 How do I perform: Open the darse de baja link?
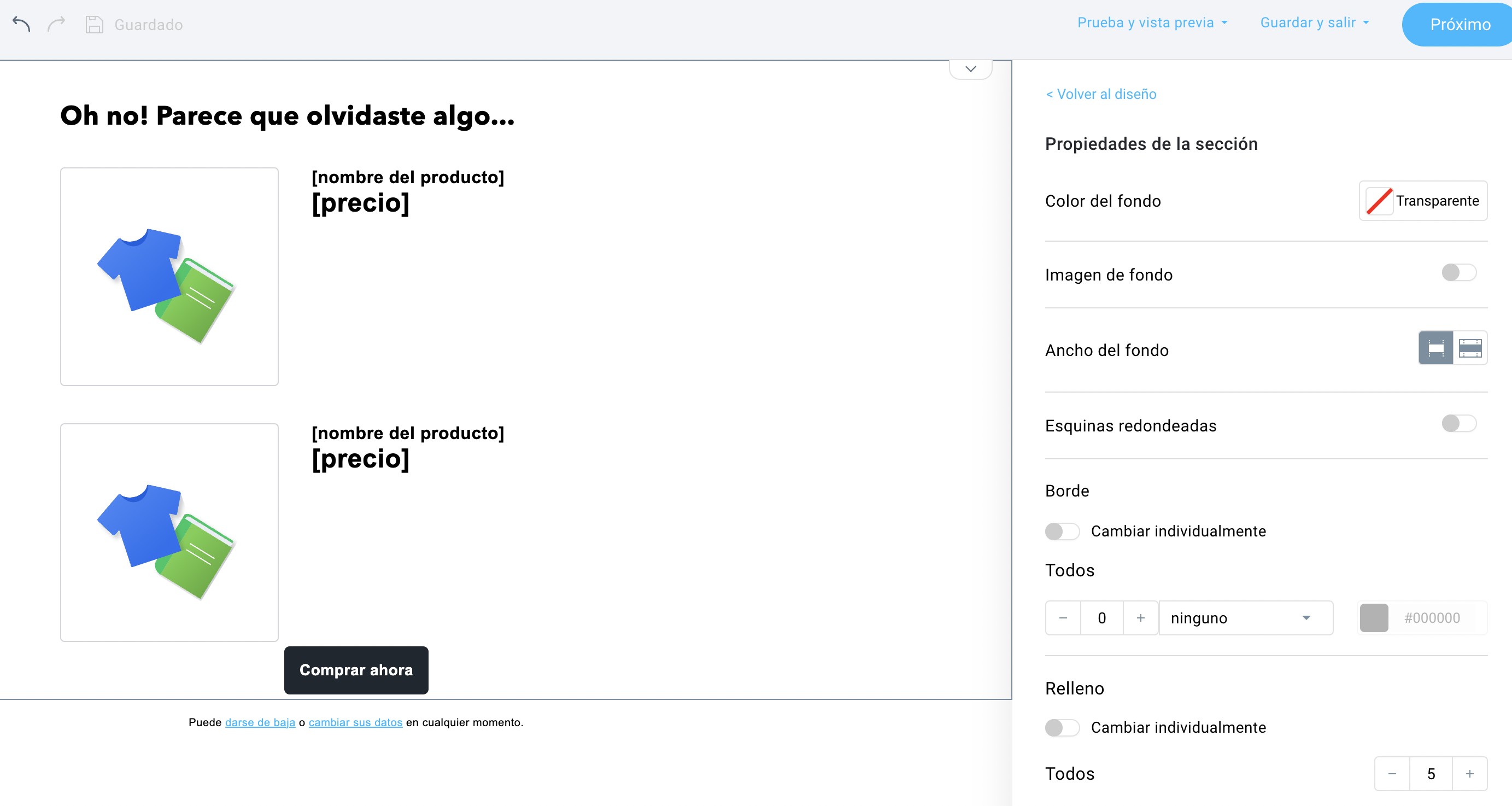click(x=260, y=722)
